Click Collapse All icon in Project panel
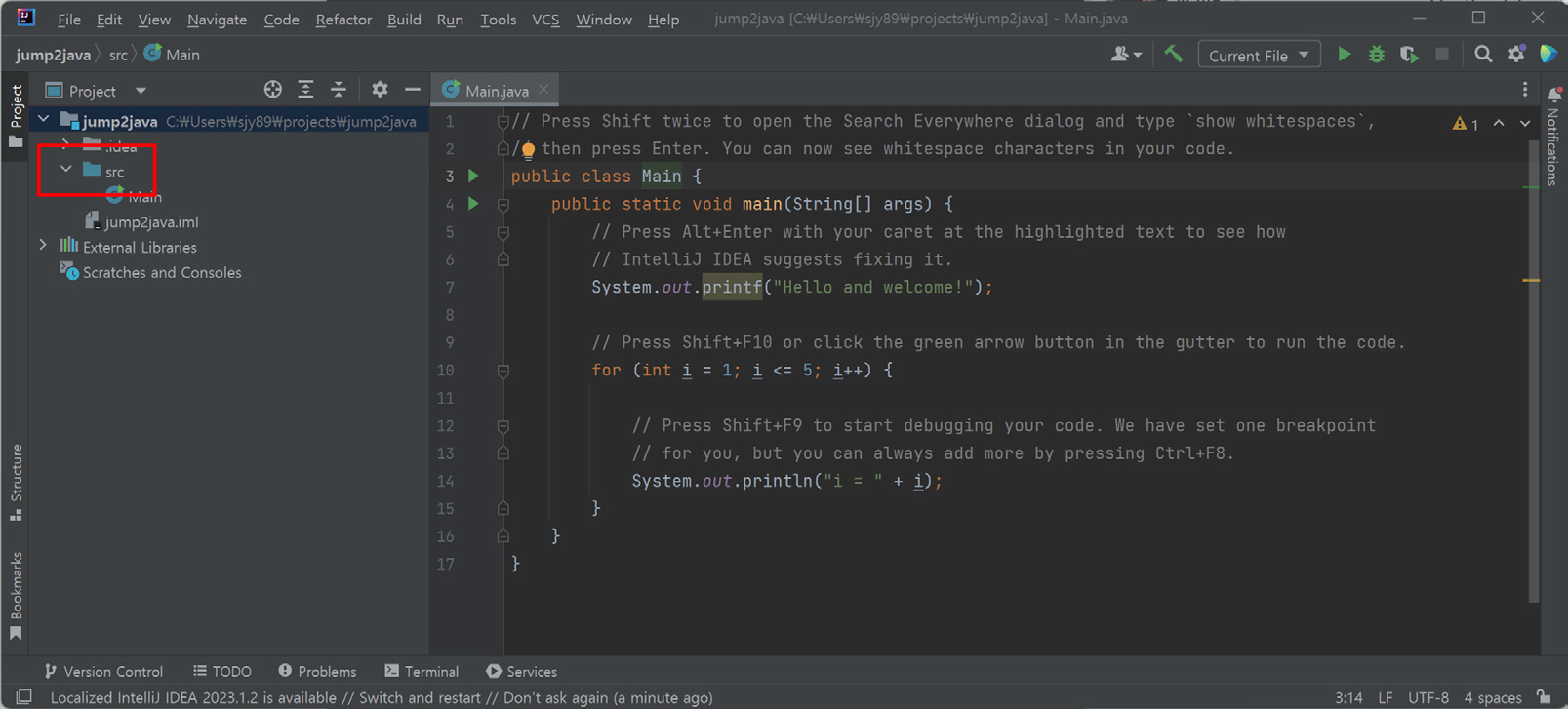 339,90
